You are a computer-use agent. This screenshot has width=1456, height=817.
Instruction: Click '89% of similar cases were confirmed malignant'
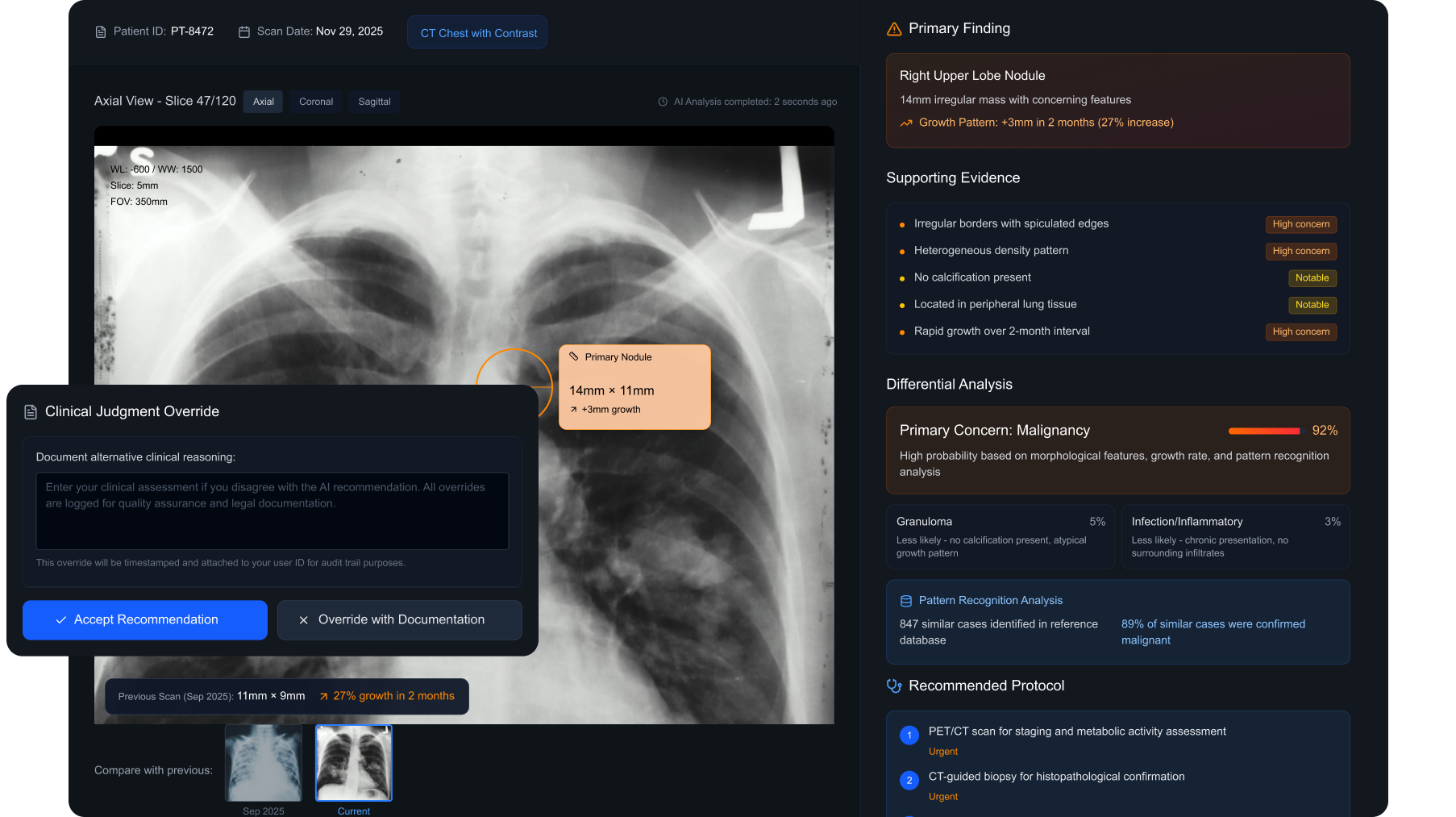point(1213,632)
